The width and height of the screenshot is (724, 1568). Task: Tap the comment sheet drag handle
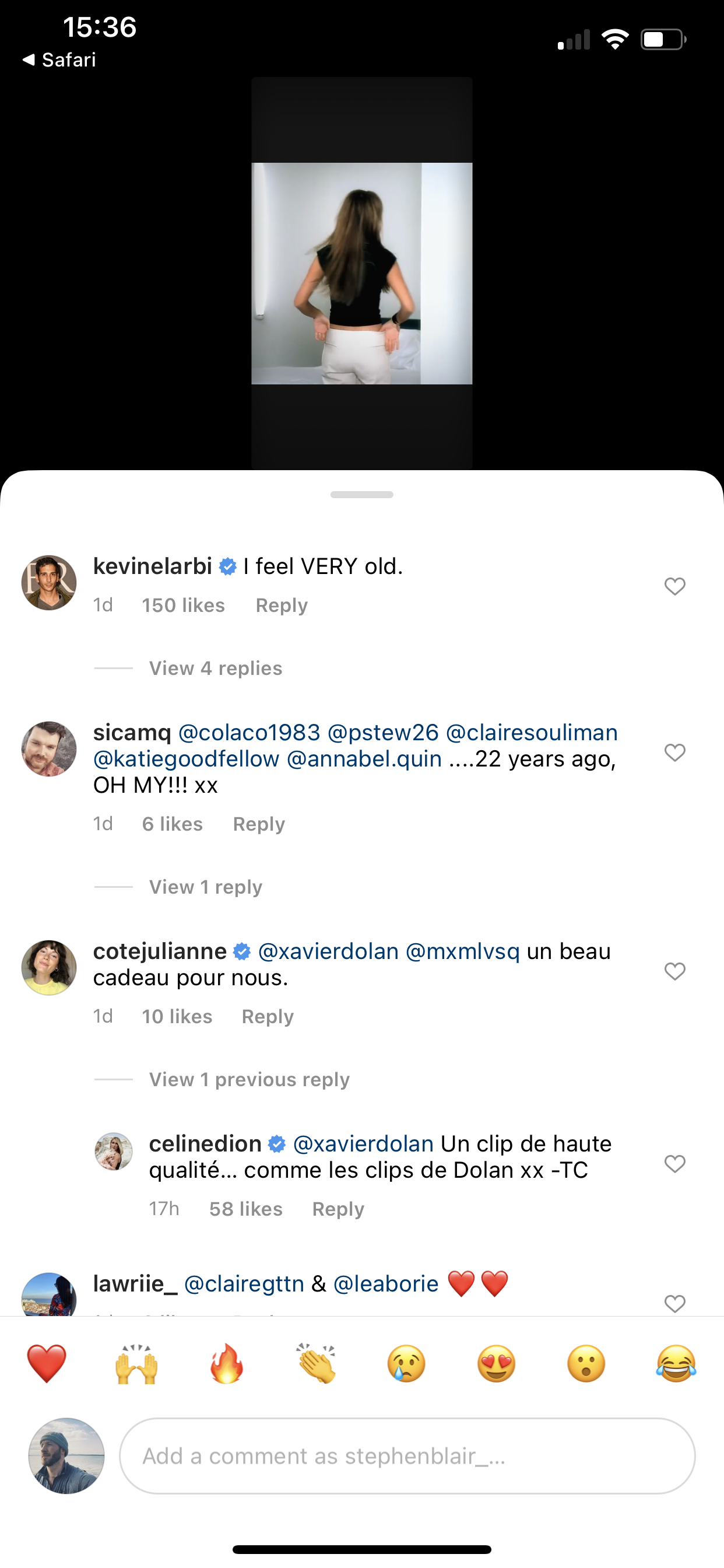362,494
